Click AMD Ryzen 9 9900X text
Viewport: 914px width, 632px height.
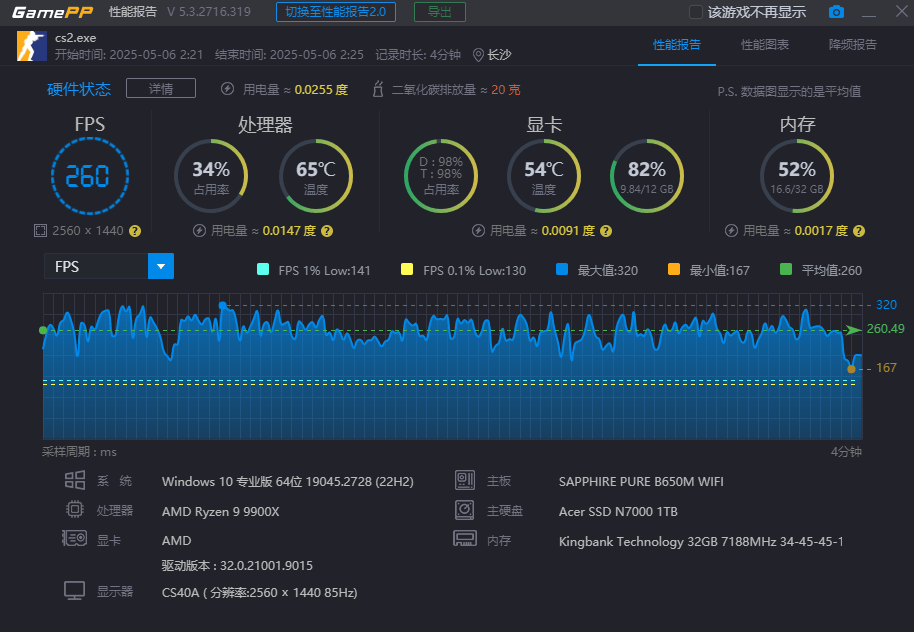220,511
